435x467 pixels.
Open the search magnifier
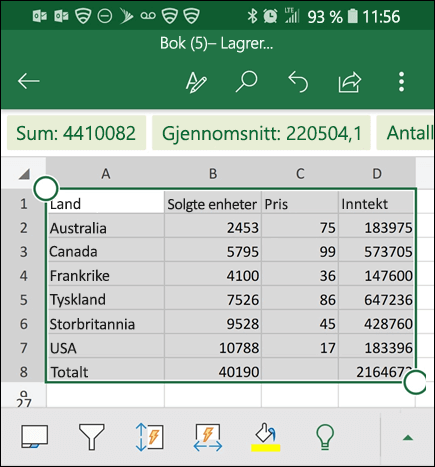tap(247, 81)
